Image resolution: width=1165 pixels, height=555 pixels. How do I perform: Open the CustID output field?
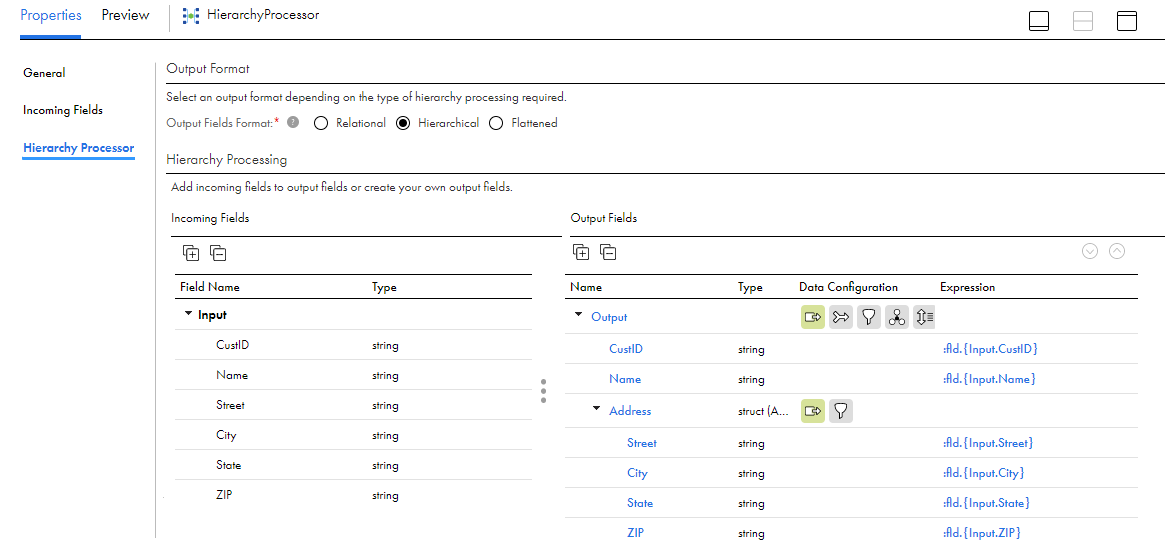click(x=626, y=348)
